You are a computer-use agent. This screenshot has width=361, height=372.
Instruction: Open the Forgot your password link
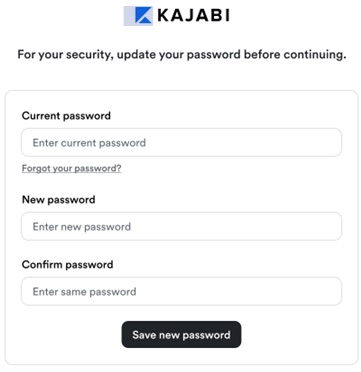[x=71, y=168]
